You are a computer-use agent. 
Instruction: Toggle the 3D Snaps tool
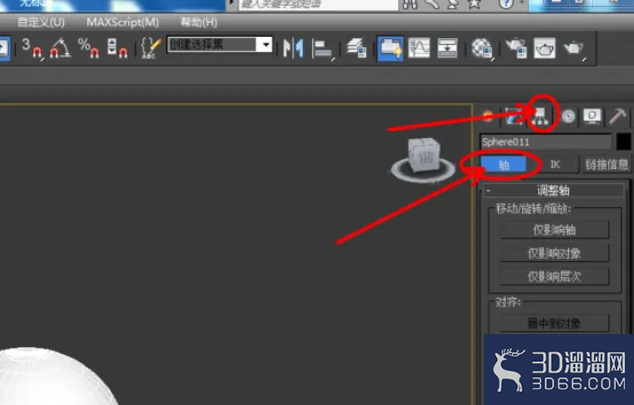pos(32,48)
